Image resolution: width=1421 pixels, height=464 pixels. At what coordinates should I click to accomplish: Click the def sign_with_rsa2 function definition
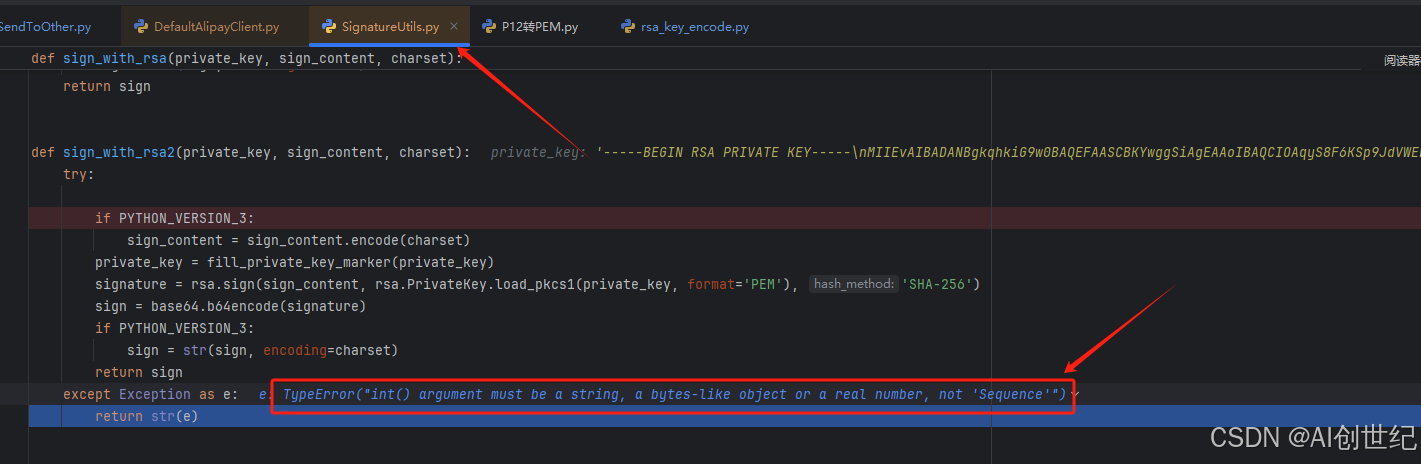click(251, 153)
